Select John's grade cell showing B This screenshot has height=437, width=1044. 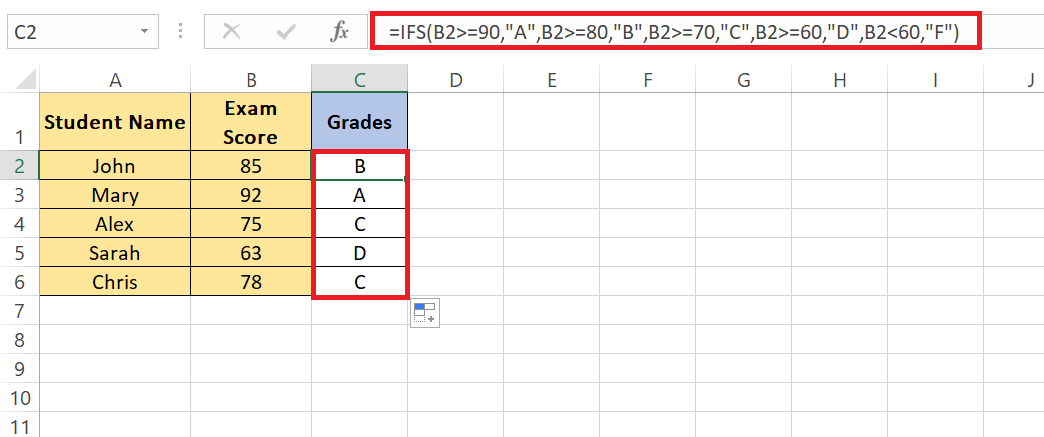(360, 165)
